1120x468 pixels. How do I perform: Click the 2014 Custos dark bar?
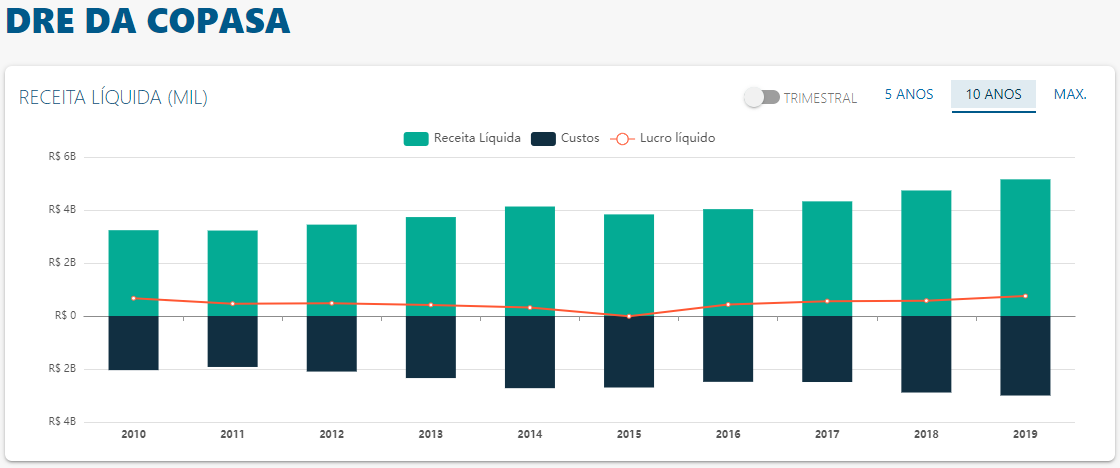pyautogui.click(x=530, y=352)
